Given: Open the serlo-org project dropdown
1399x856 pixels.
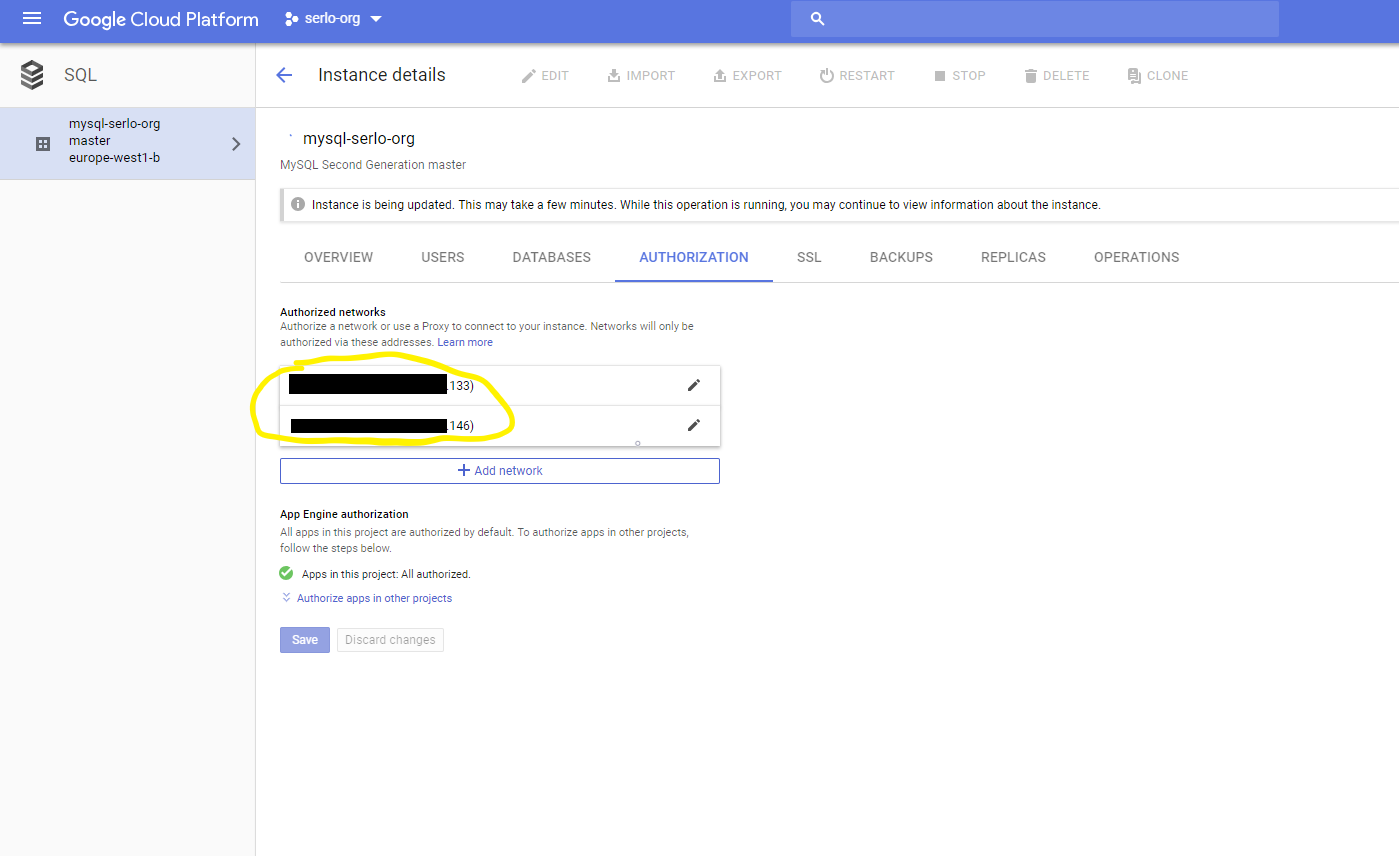Looking at the screenshot, I should pos(333,18).
